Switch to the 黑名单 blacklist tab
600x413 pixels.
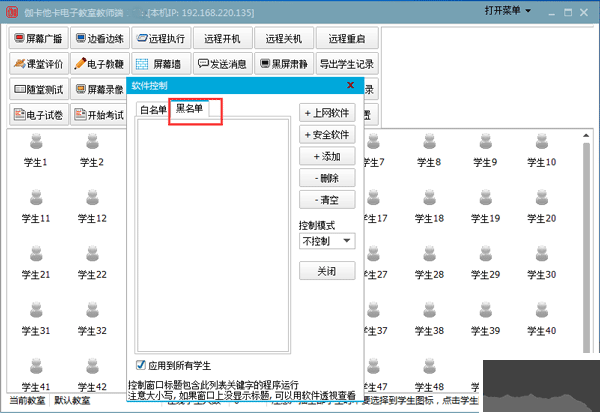click(189, 109)
